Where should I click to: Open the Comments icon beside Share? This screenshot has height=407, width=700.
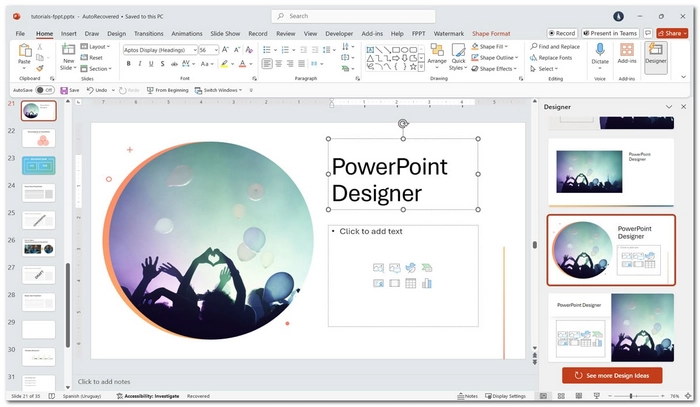tap(648, 33)
